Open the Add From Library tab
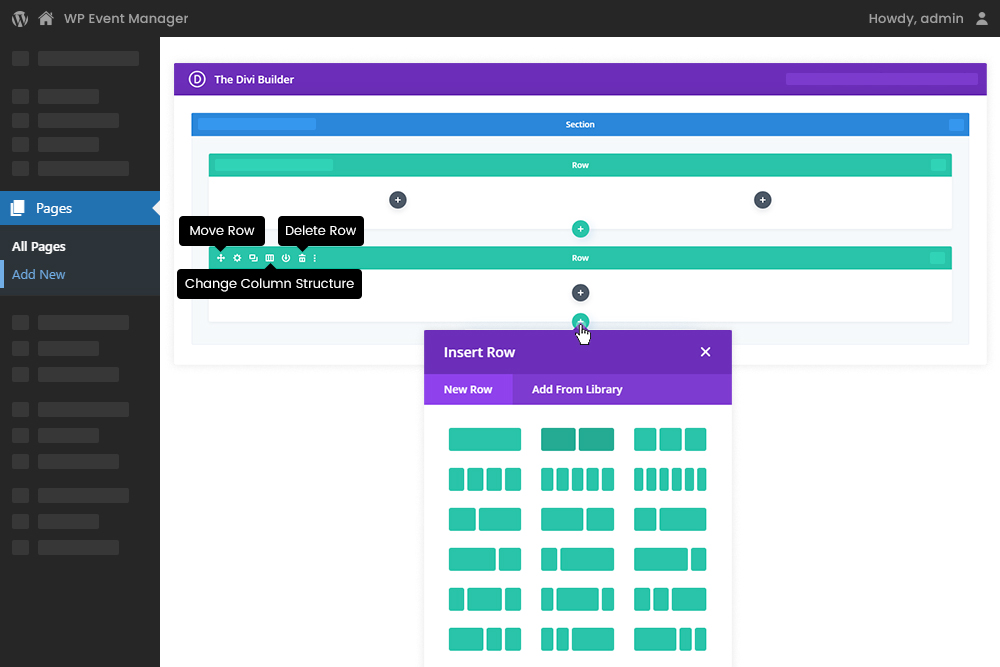1000x667 pixels. click(x=576, y=389)
